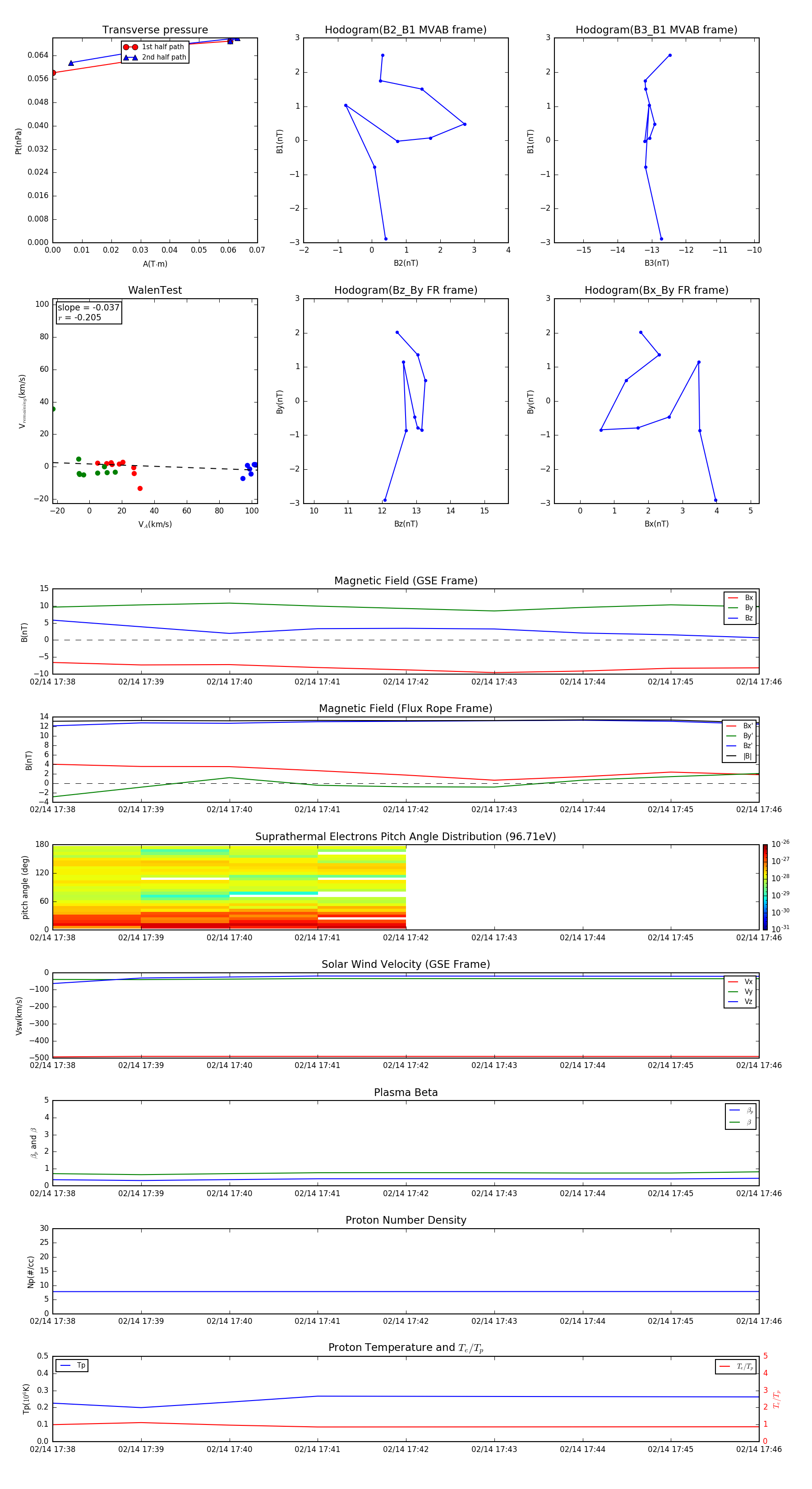Click the 'Vsw(km/s)' axis label
Image resolution: width=812 pixels, height=1489 pixels.
coord(19,1016)
